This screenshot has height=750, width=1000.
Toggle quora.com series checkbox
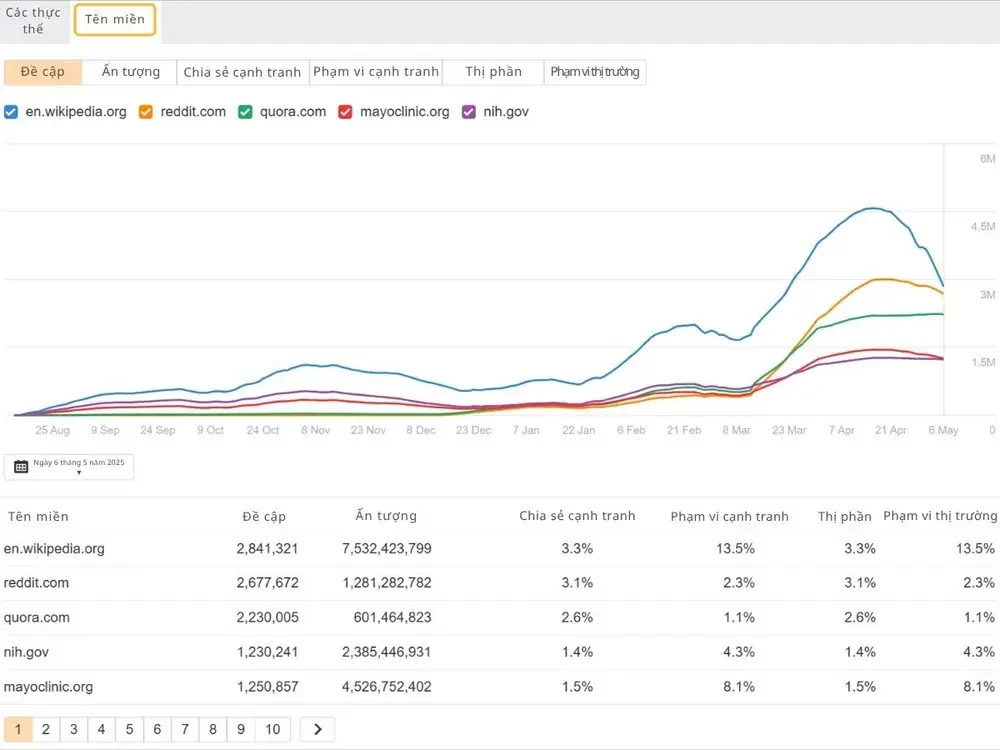click(245, 112)
